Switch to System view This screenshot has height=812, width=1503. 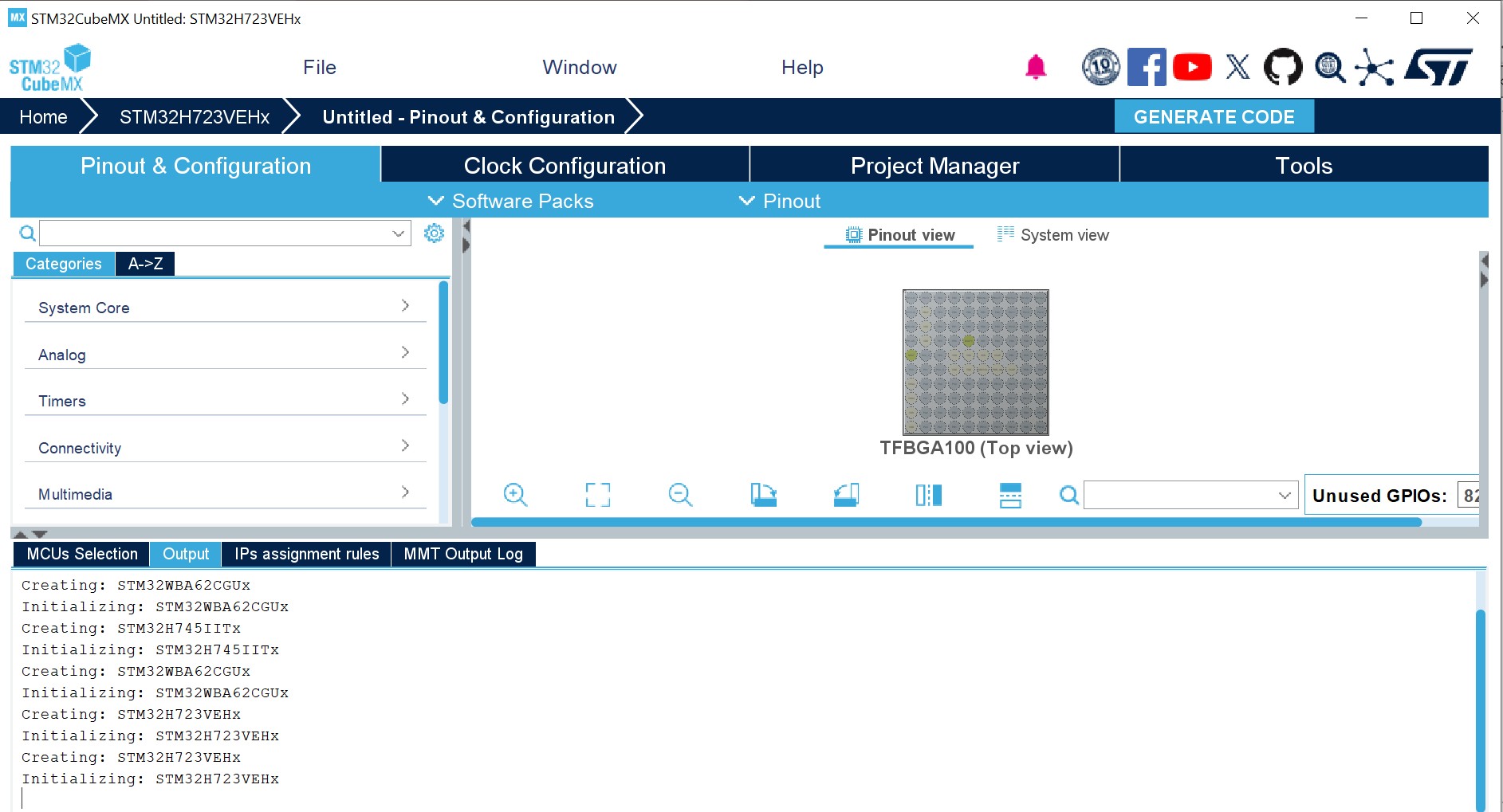coord(1052,235)
